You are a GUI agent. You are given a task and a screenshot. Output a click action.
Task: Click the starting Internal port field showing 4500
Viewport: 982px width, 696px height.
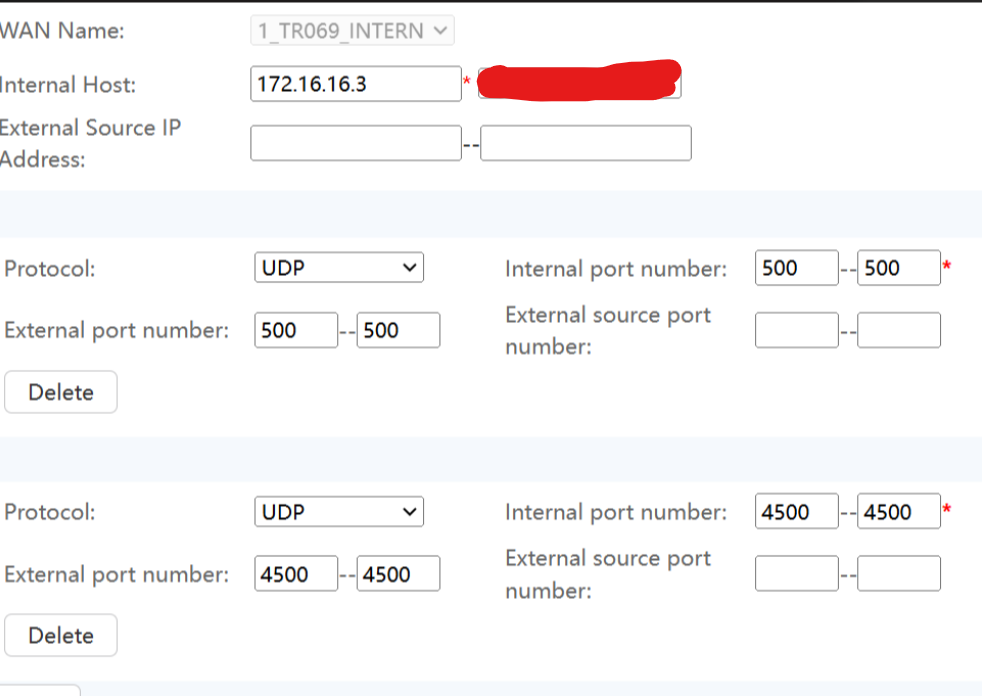(796, 511)
